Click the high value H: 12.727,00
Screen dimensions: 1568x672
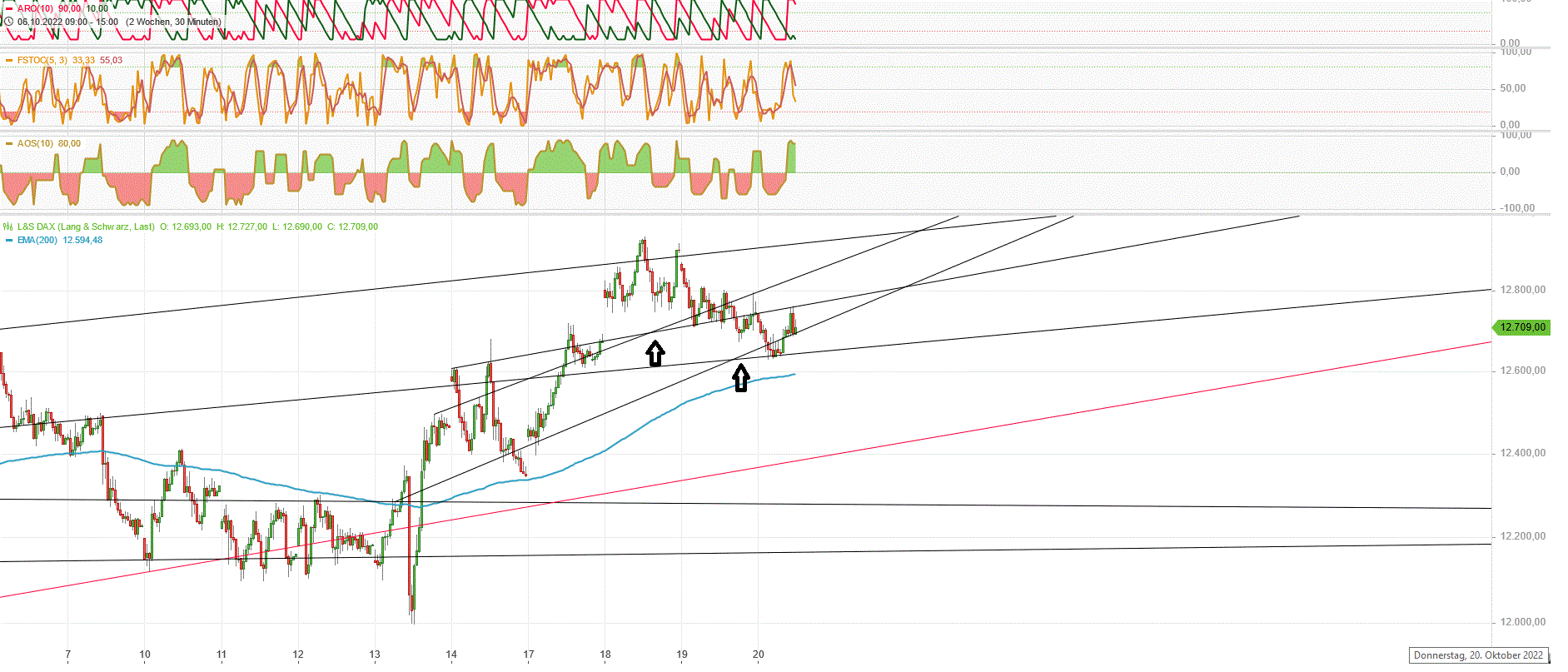click(x=241, y=226)
